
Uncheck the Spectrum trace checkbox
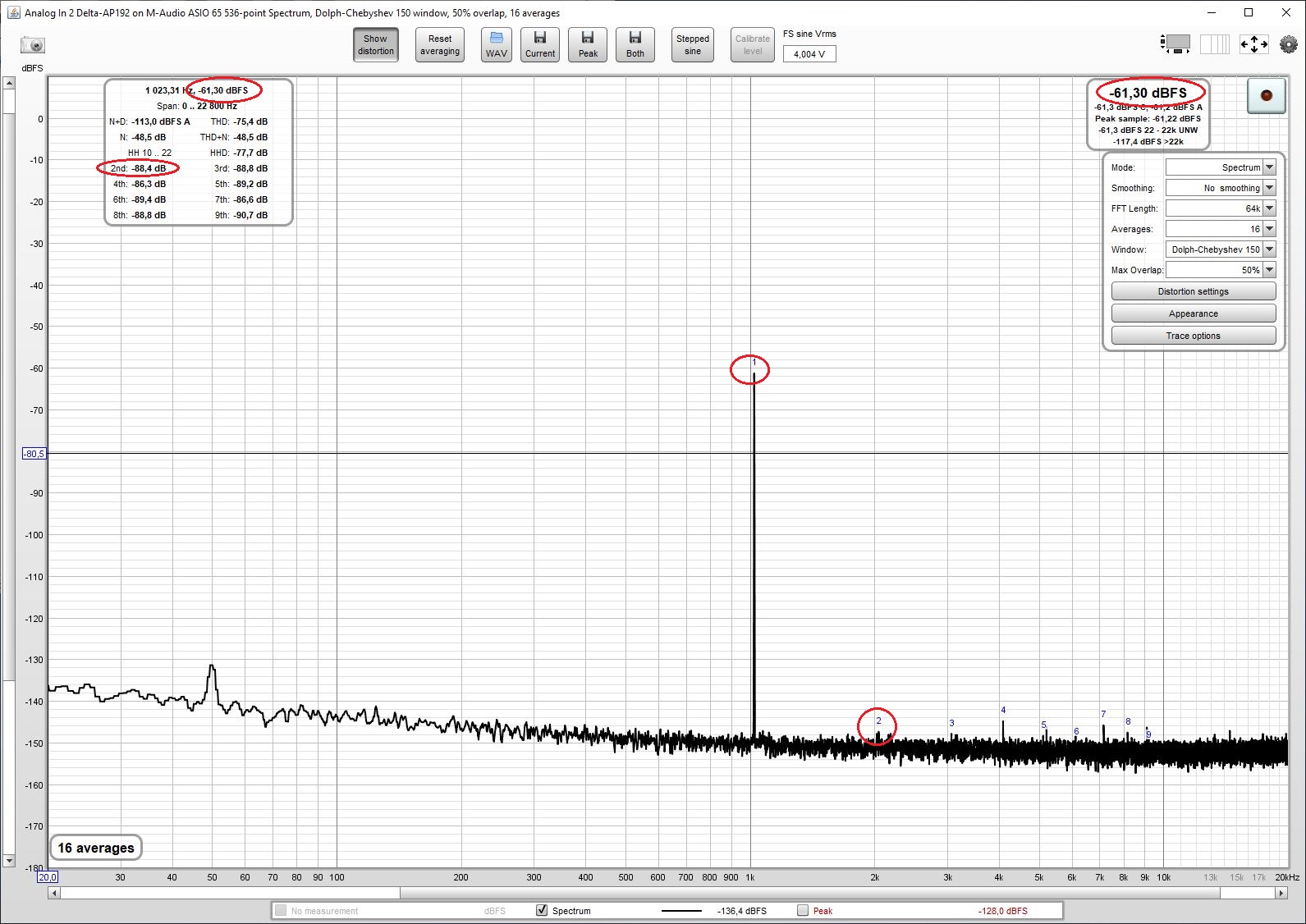(542, 910)
